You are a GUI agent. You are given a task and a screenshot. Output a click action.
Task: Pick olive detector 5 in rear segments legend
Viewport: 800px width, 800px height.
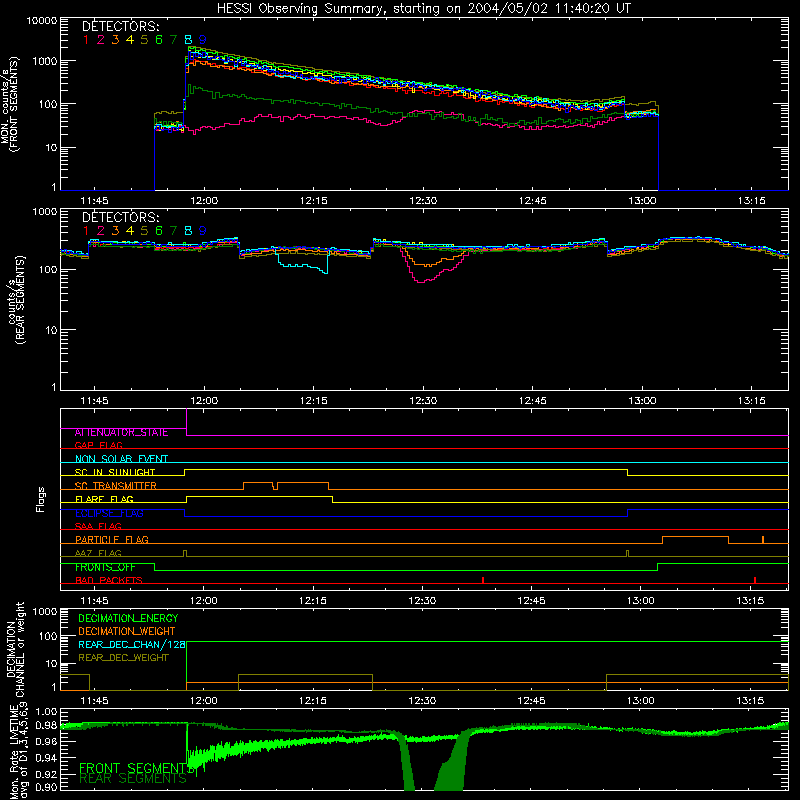[x=144, y=231]
